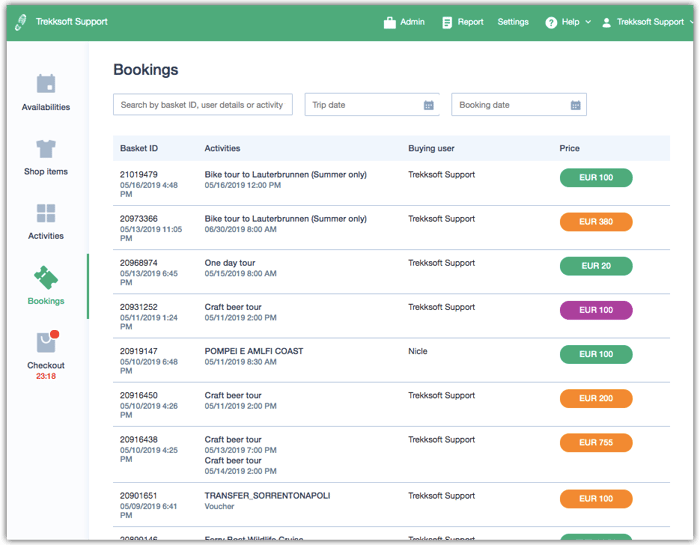Click the orange EUR 755 price badge

click(x=596, y=442)
